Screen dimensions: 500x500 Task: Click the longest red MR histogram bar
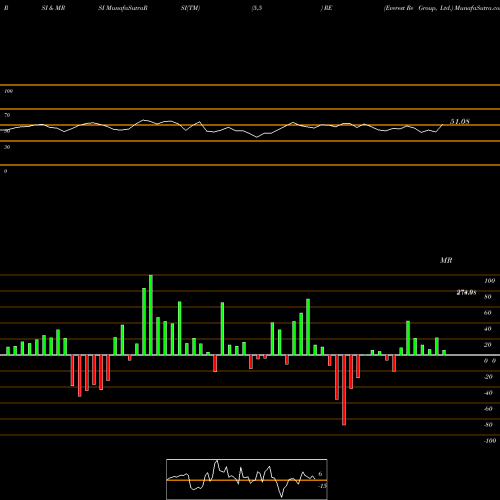(x=344, y=390)
